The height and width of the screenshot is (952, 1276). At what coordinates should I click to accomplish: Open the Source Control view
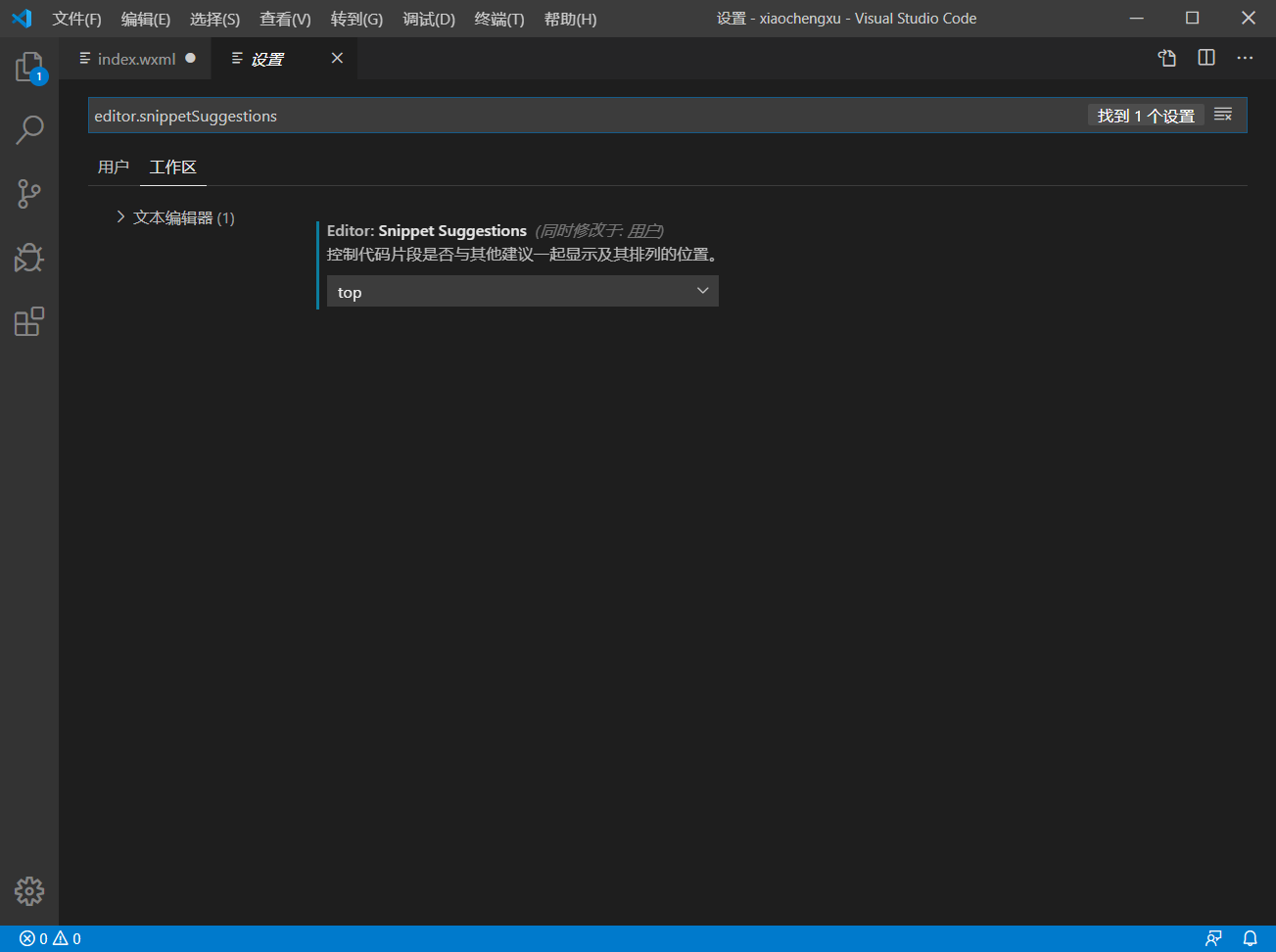click(x=29, y=193)
